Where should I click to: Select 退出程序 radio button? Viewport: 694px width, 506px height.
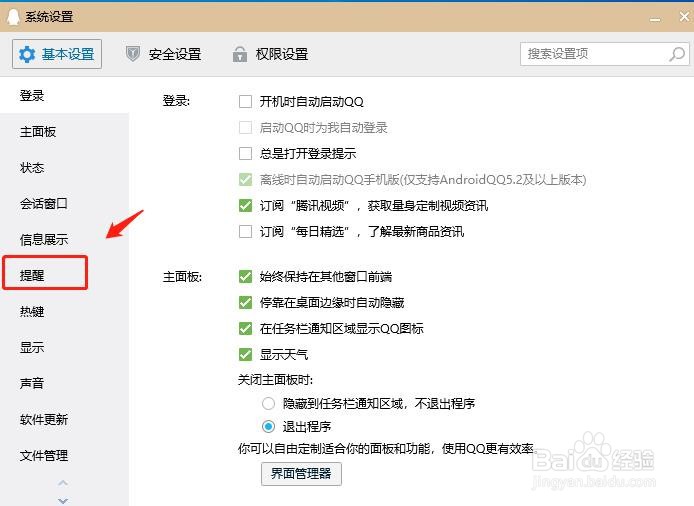(268, 427)
